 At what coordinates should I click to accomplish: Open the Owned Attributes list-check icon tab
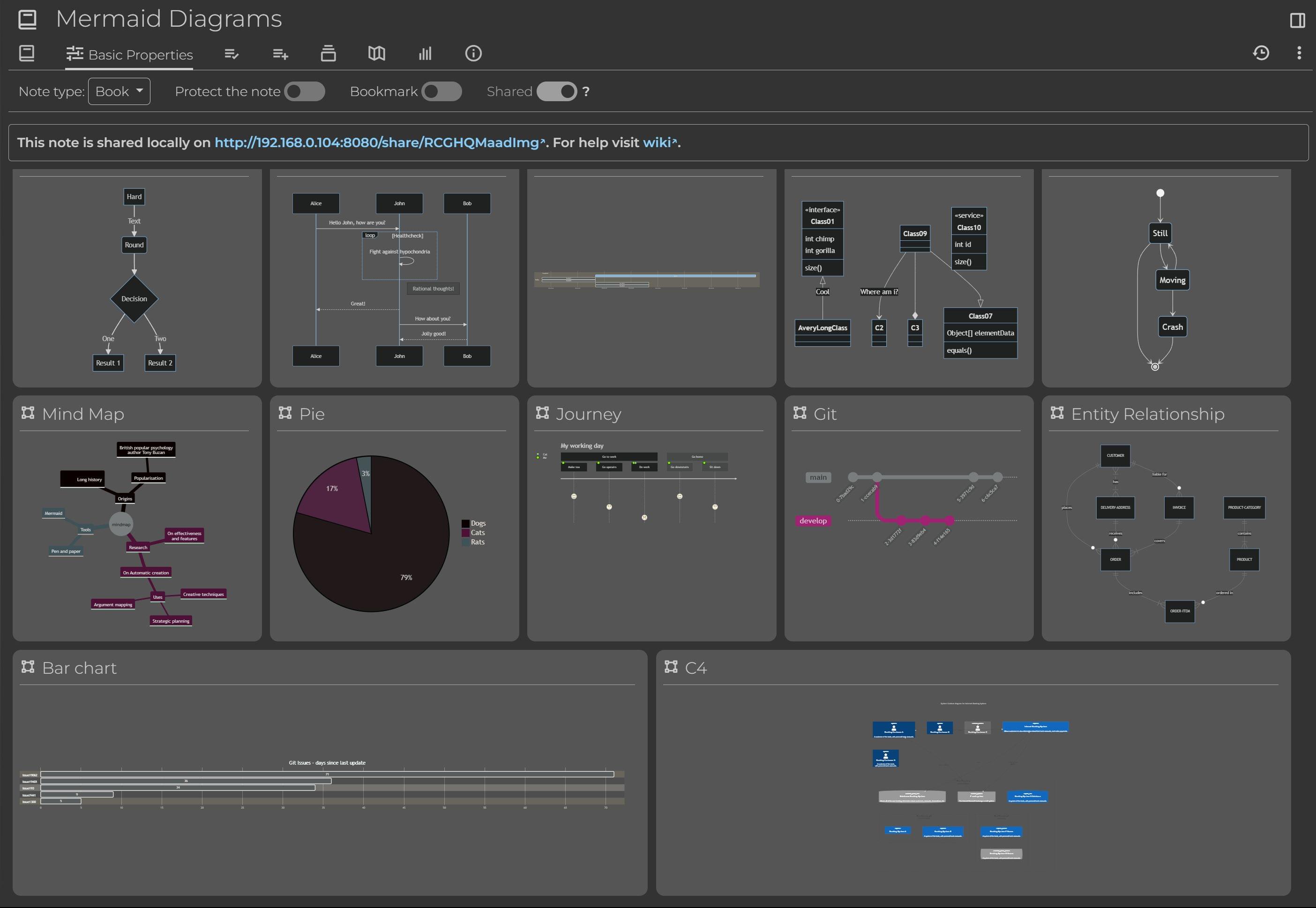click(232, 53)
